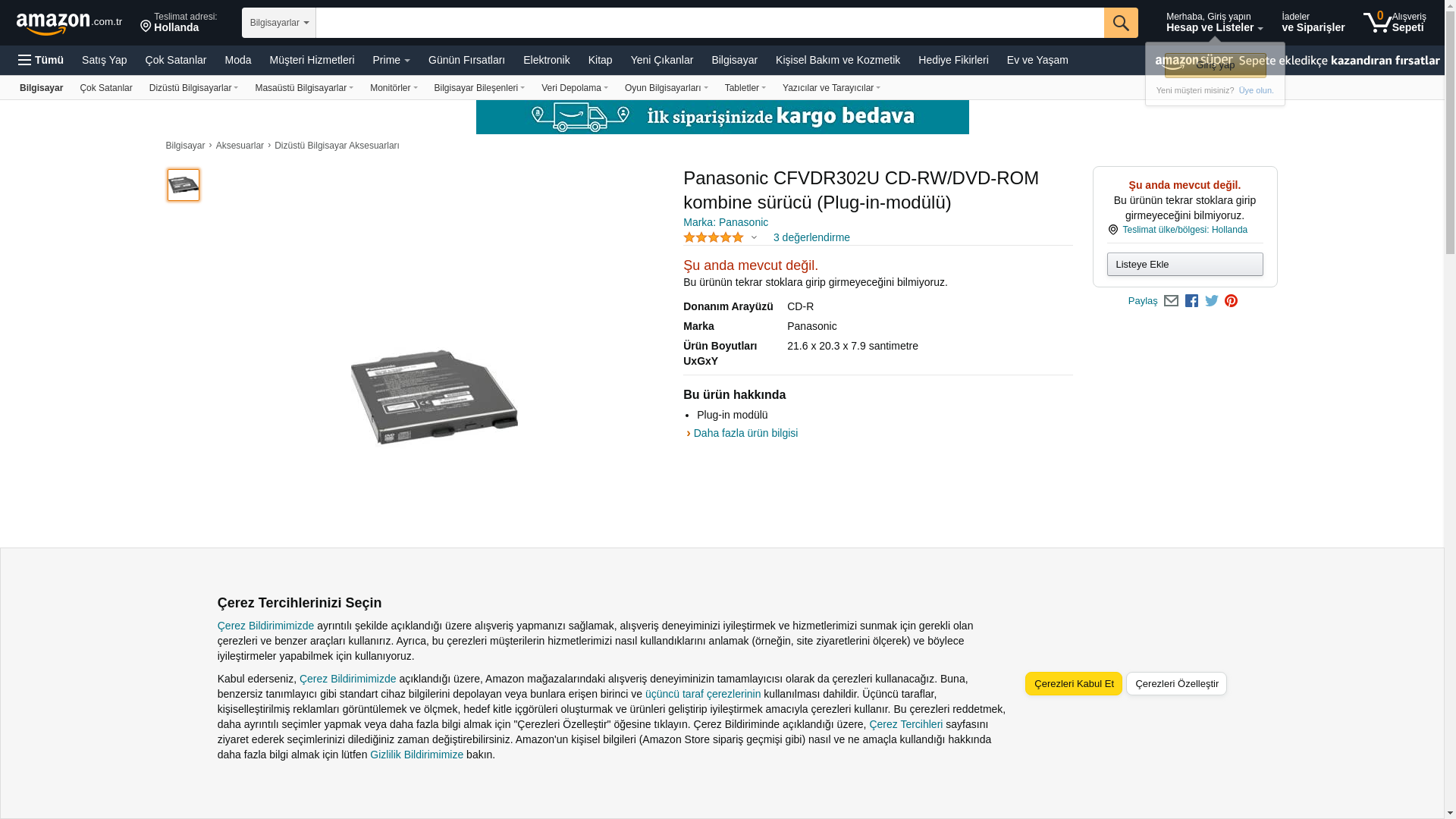
Task: Click the search magnifier button
Action: point(1121,23)
